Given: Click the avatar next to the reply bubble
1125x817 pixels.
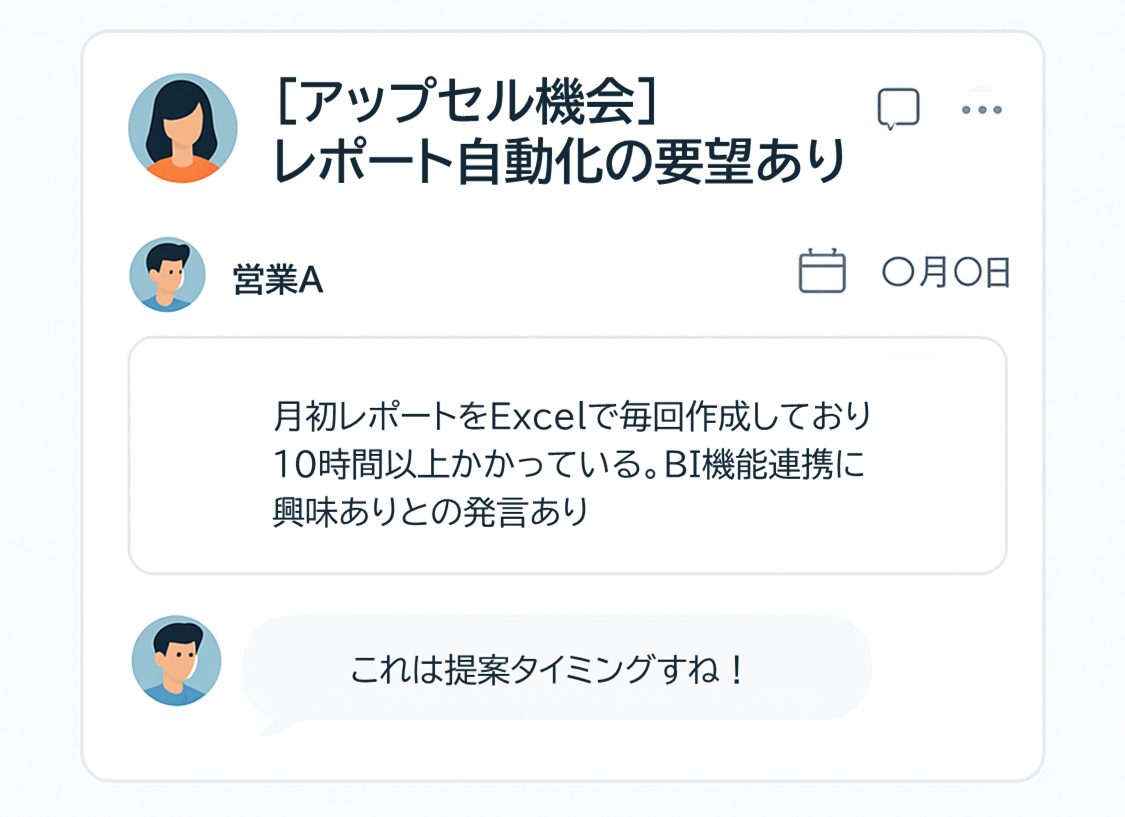Looking at the screenshot, I should [176, 661].
